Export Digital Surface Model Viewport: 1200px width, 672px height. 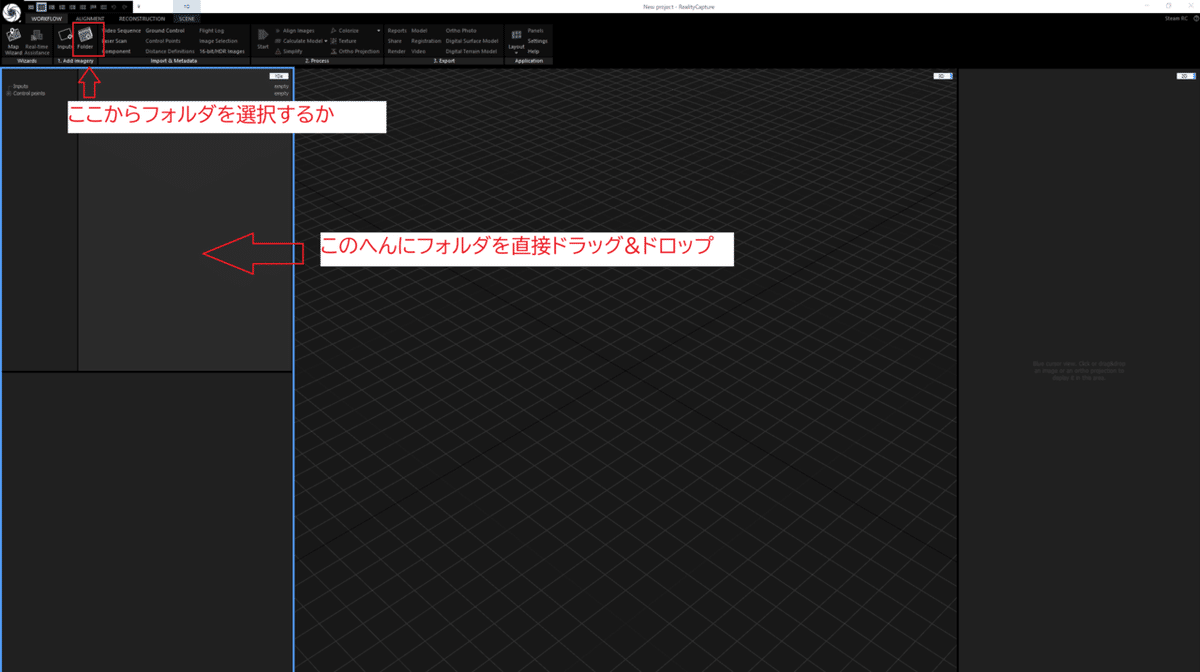click(x=472, y=41)
